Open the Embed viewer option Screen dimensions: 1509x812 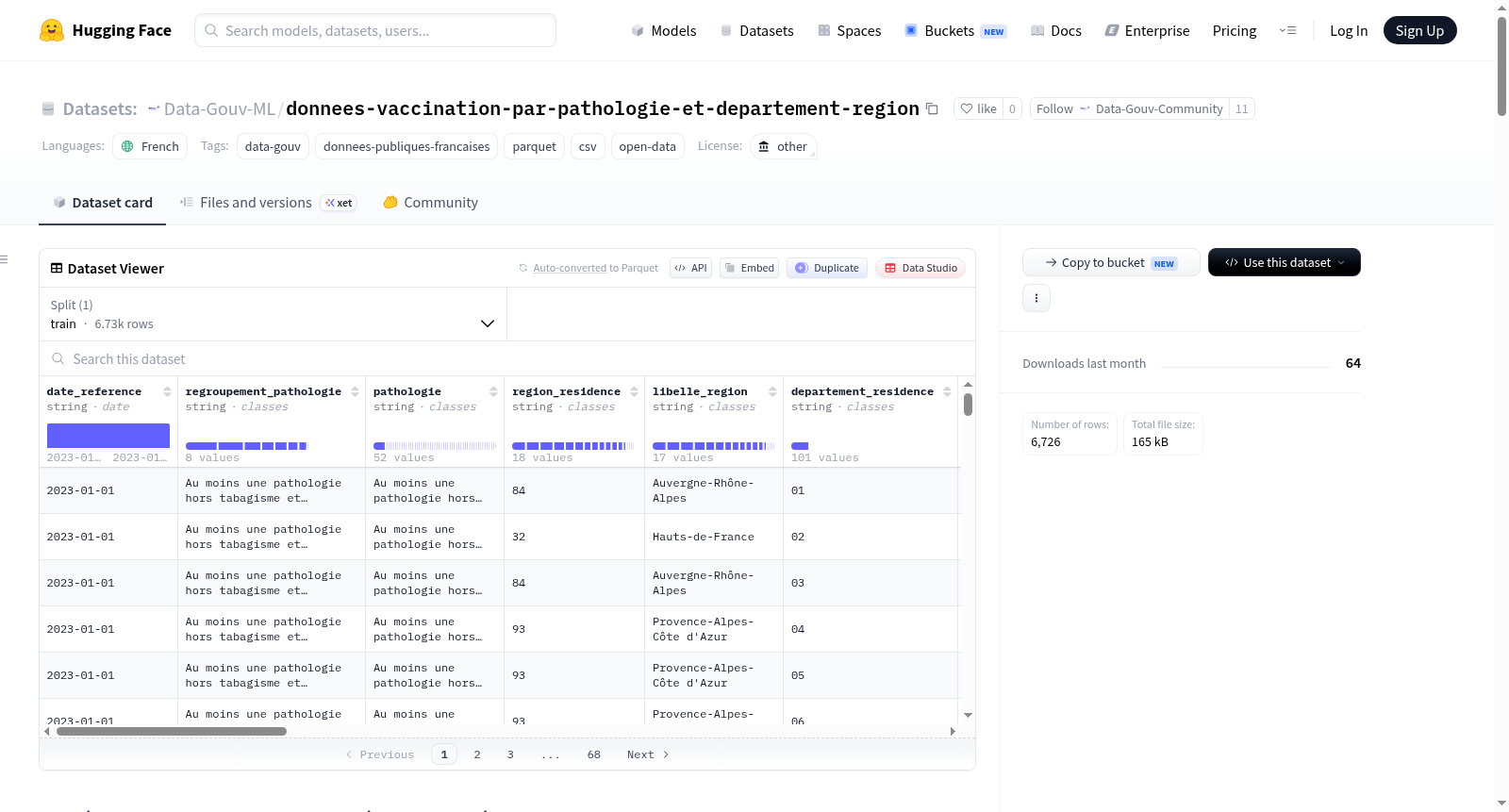pos(750,268)
